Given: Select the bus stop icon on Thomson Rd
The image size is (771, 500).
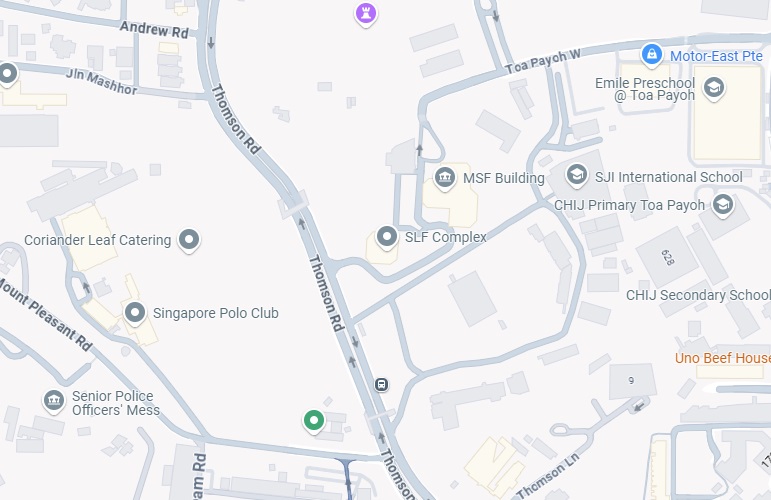Looking at the screenshot, I should tap(382, 384).
